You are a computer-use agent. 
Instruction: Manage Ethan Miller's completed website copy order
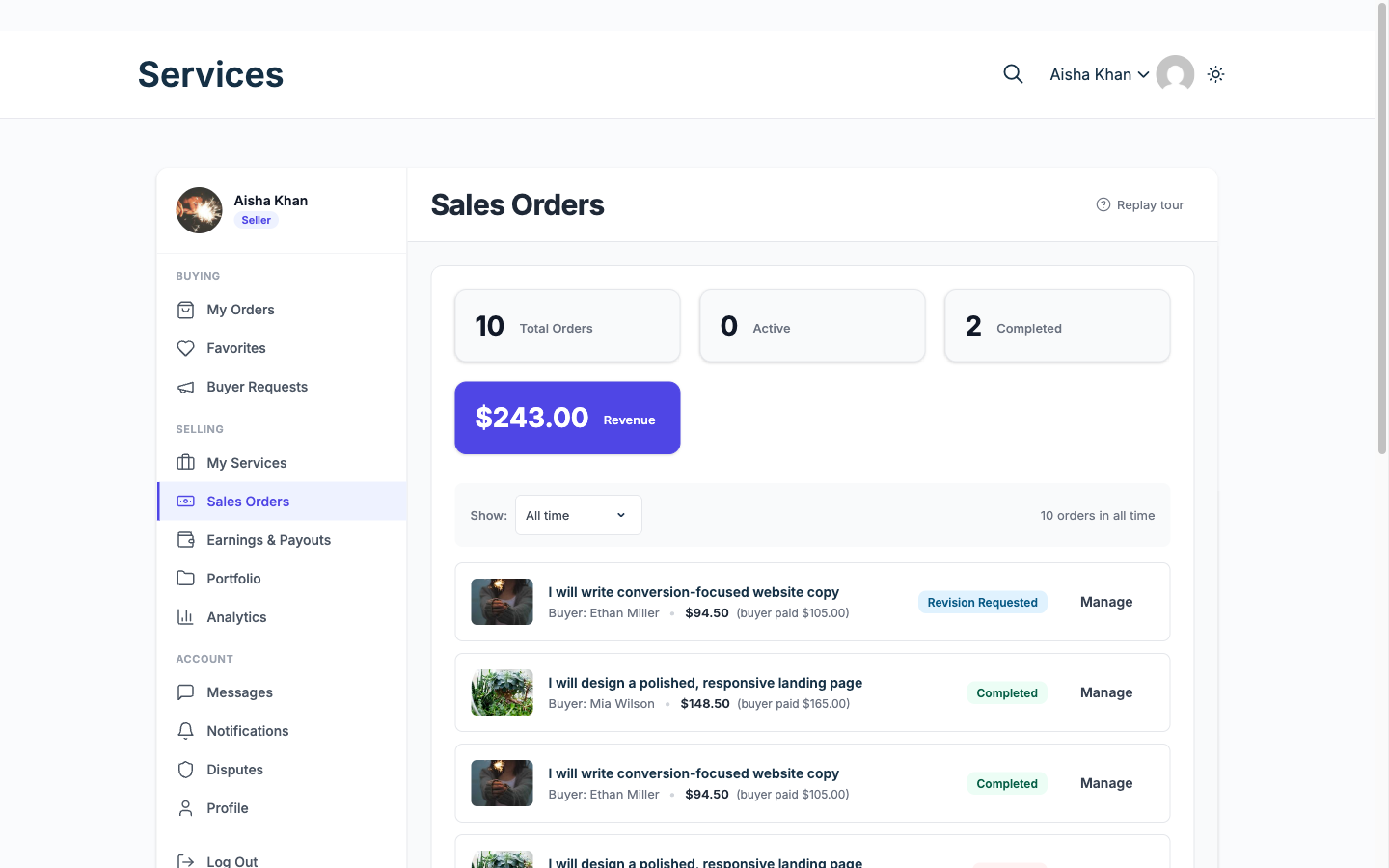tap(1106, 783)
